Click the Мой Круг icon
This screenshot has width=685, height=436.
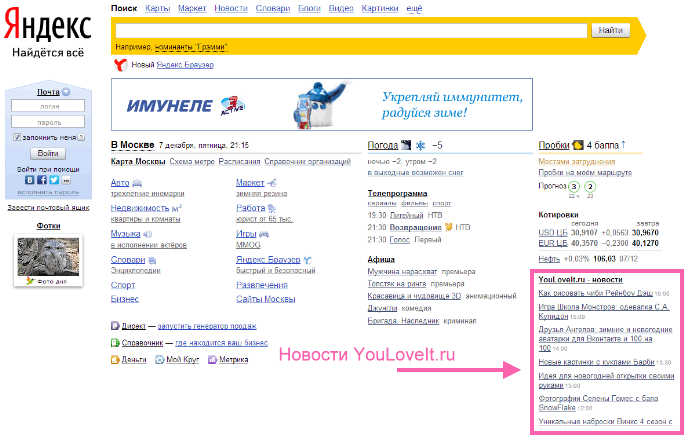pos(160,360)
